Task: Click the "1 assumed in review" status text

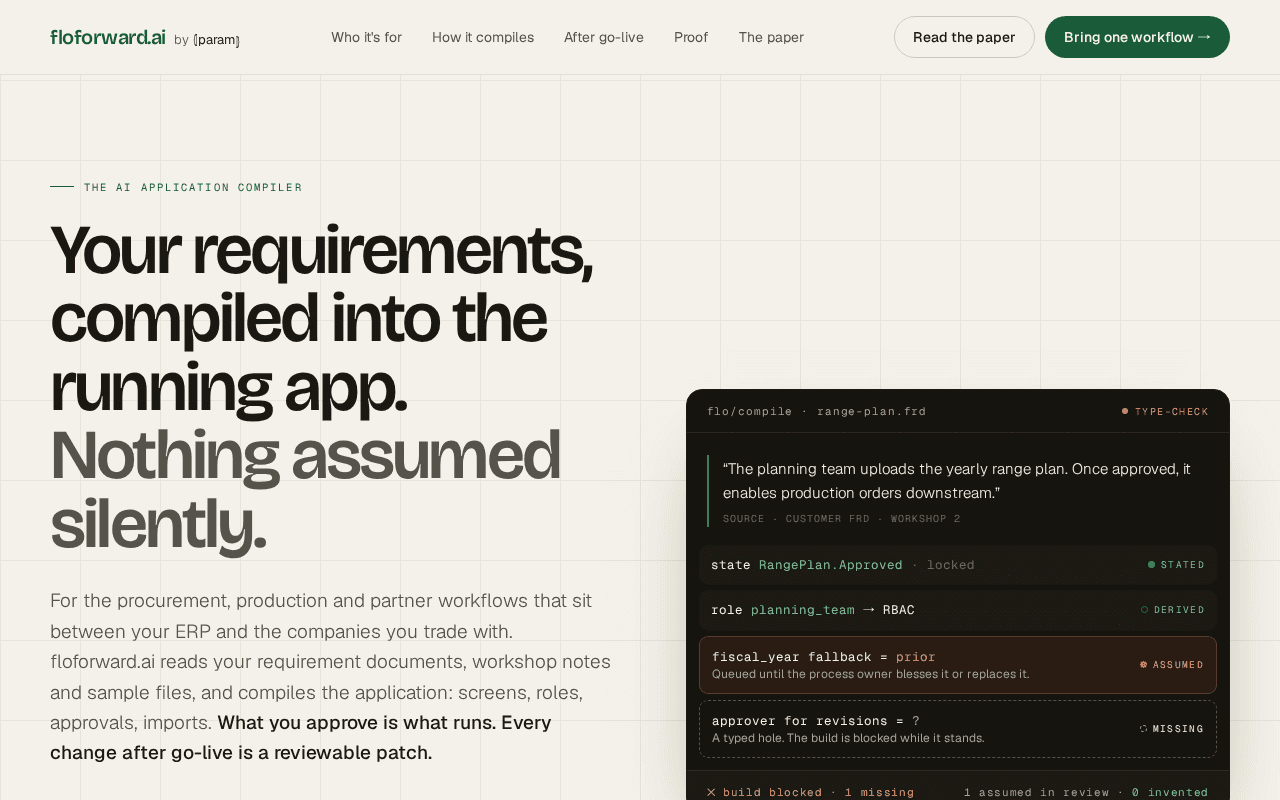Action: click(x=1036, y=792)
